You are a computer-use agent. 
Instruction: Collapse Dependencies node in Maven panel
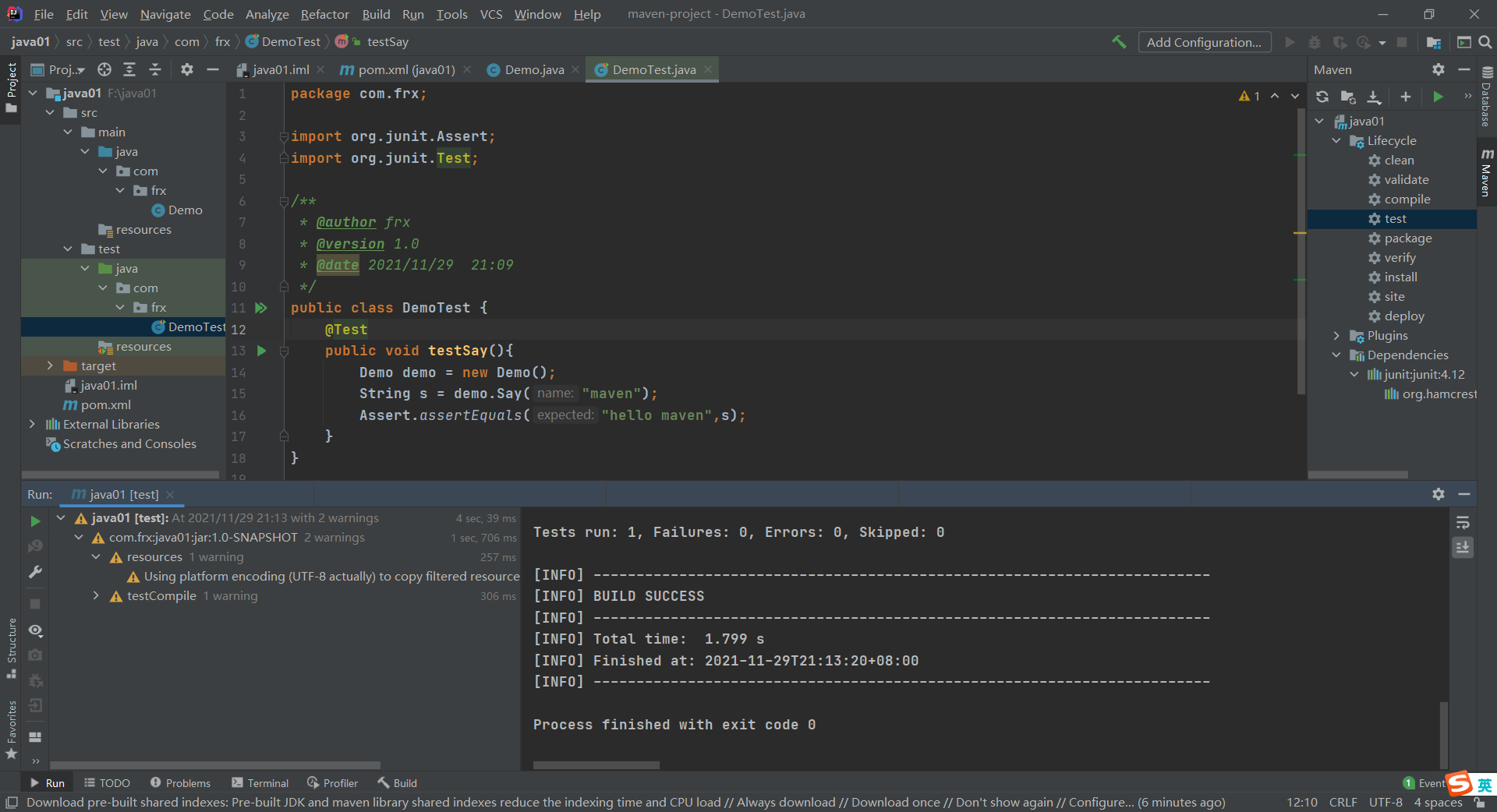tap(1336, 355)
